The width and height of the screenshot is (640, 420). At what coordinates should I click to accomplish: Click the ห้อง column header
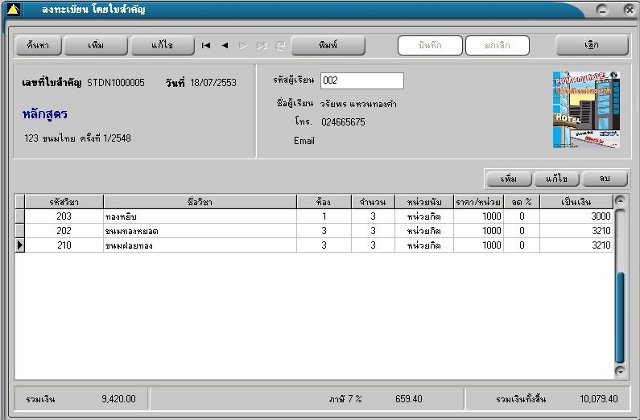(324, 202)
